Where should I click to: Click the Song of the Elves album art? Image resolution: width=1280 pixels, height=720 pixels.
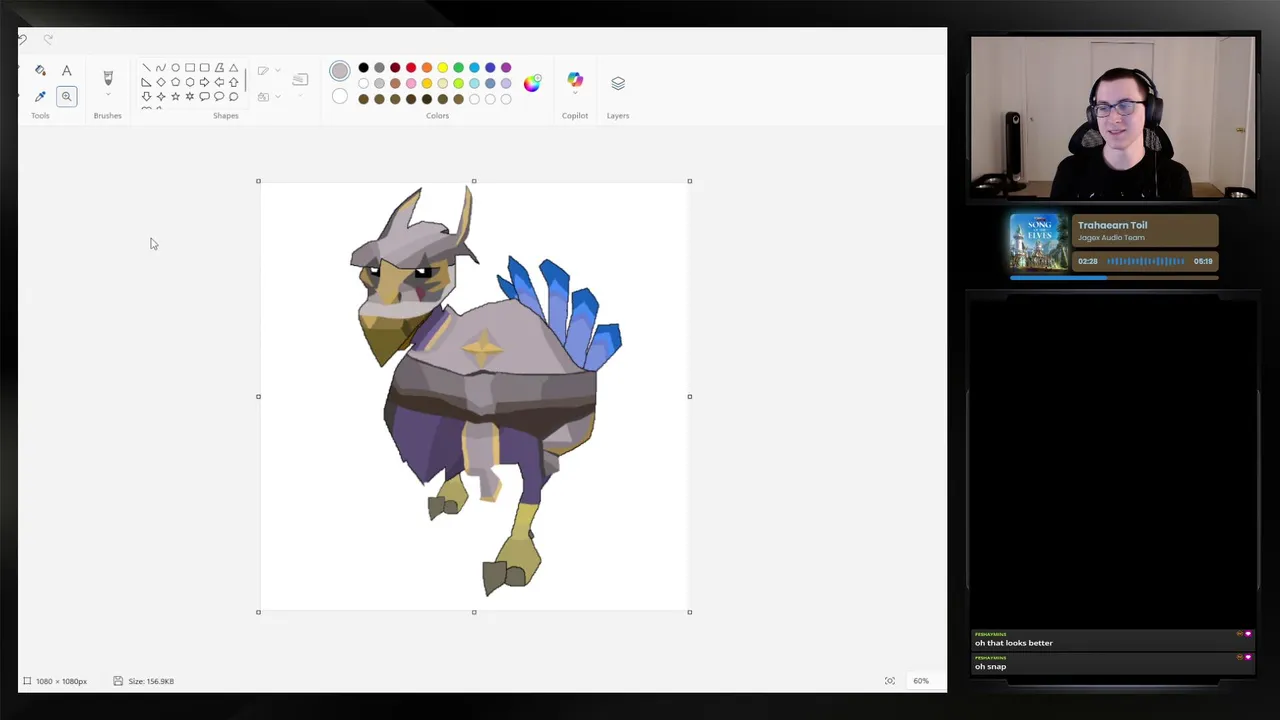[1039, 243]
